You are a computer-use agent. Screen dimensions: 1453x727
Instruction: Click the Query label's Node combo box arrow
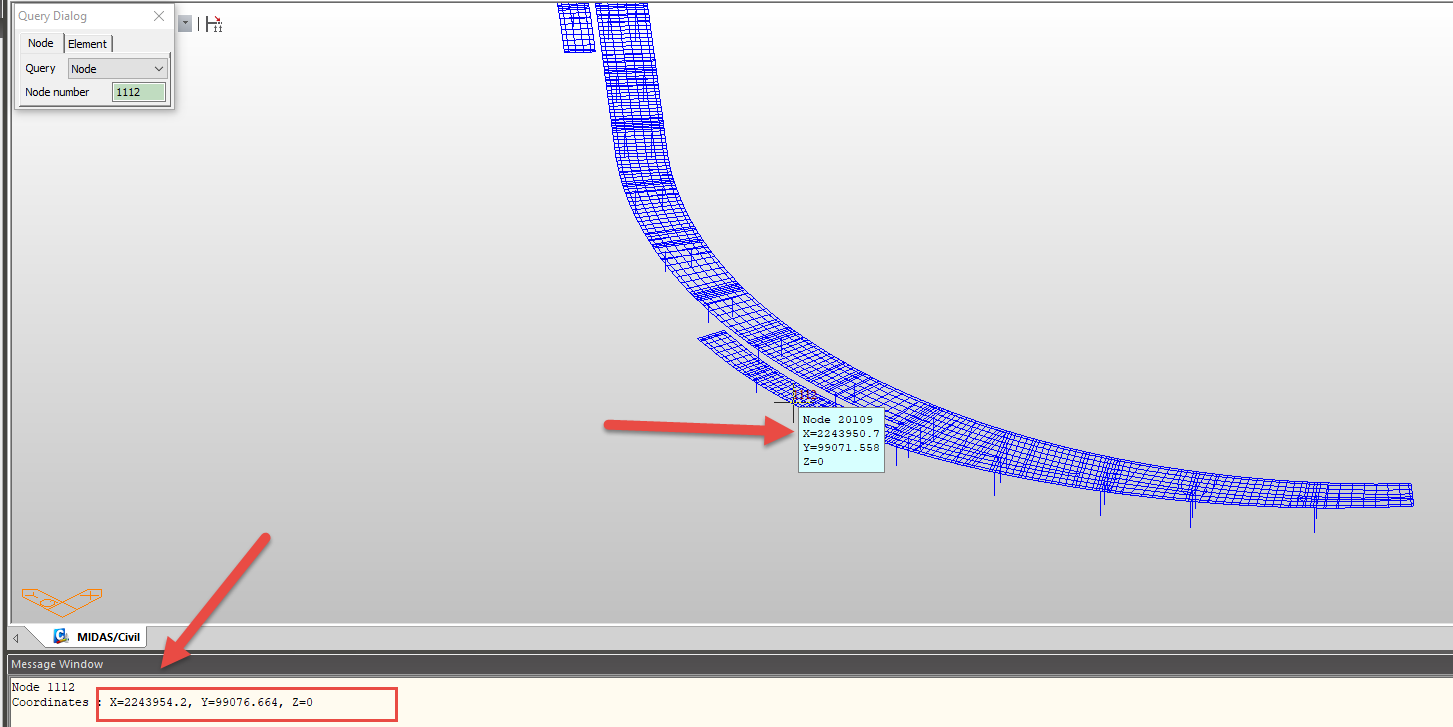coord(159,69)
